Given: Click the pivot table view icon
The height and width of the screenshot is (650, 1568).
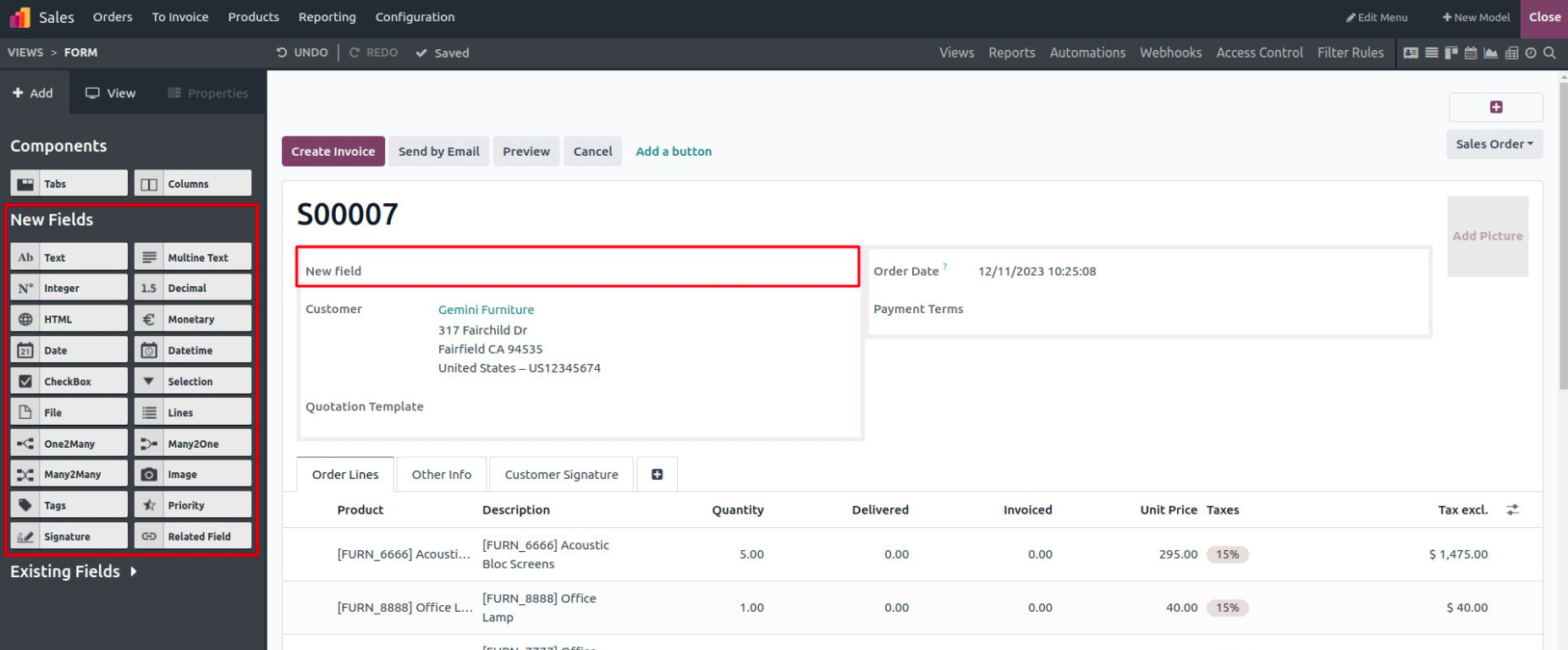Looking at the screenshot, I should (x=1511, y=52).
